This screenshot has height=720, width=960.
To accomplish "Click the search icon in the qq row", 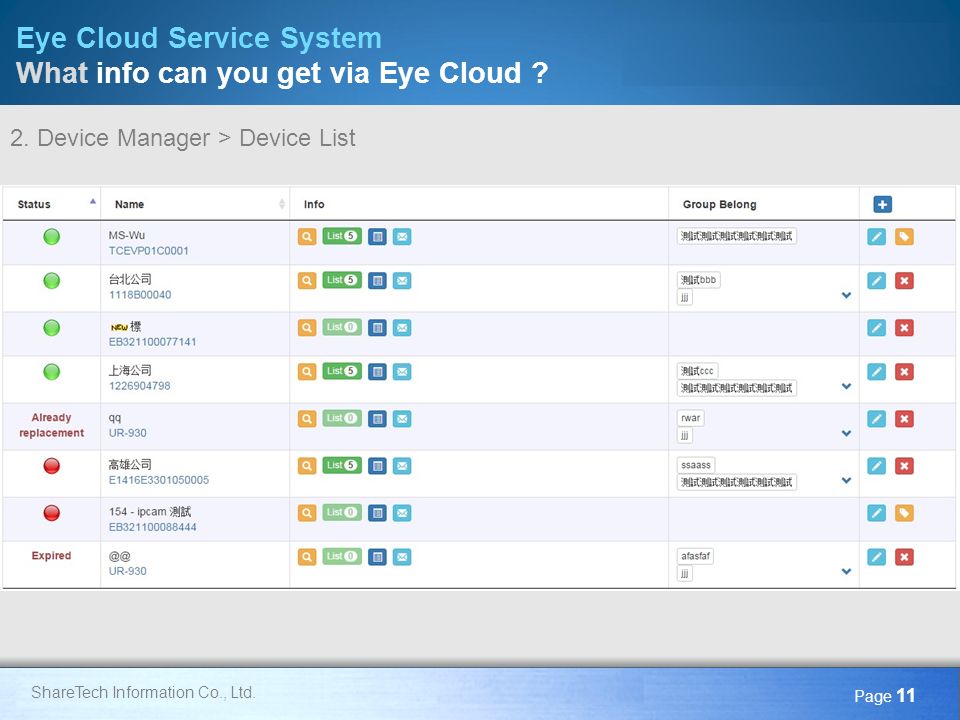I will (x=307, y=419).
